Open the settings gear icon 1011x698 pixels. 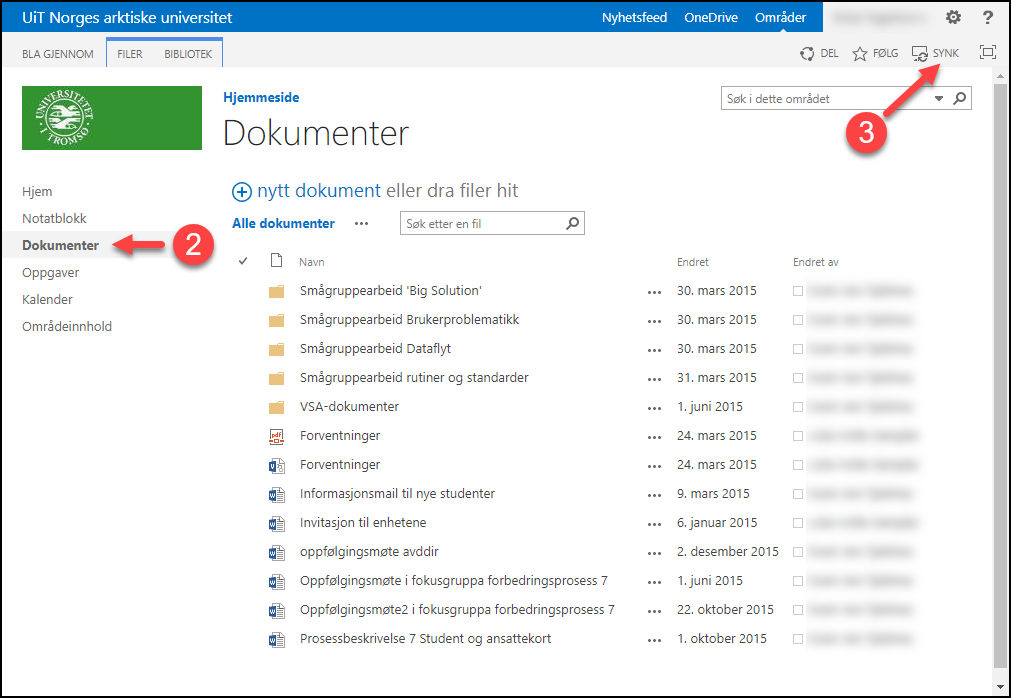[x=953, y=18]
